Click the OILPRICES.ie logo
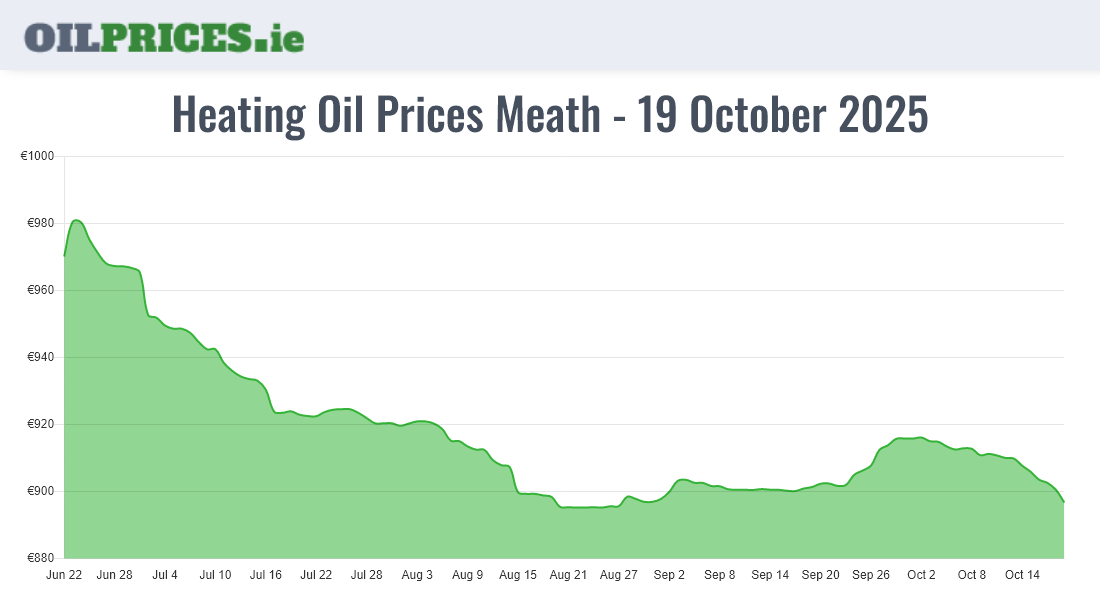Viewport: 1100px width, 600px height. click(164, 36)
